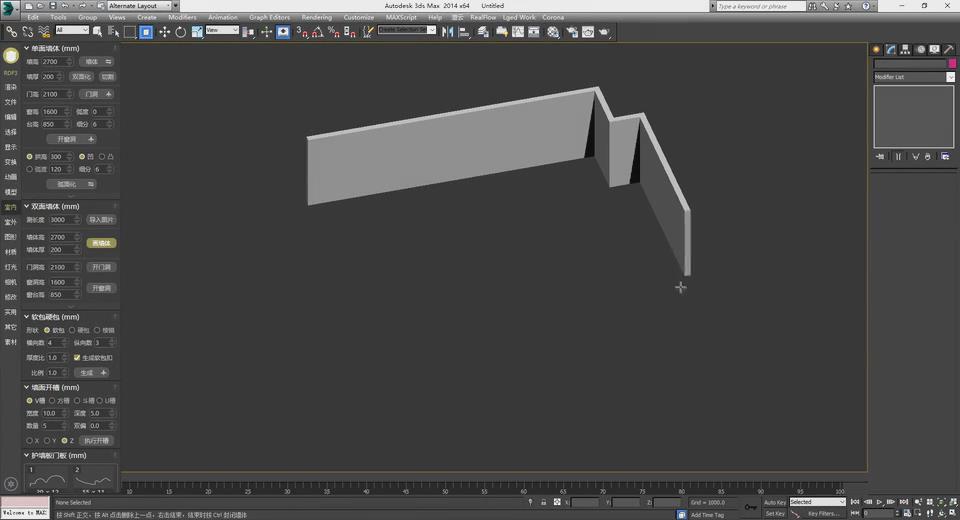Screen dimensions: 960x520
Task: Select the 方槽 radio option
Action: pos(52,401)
